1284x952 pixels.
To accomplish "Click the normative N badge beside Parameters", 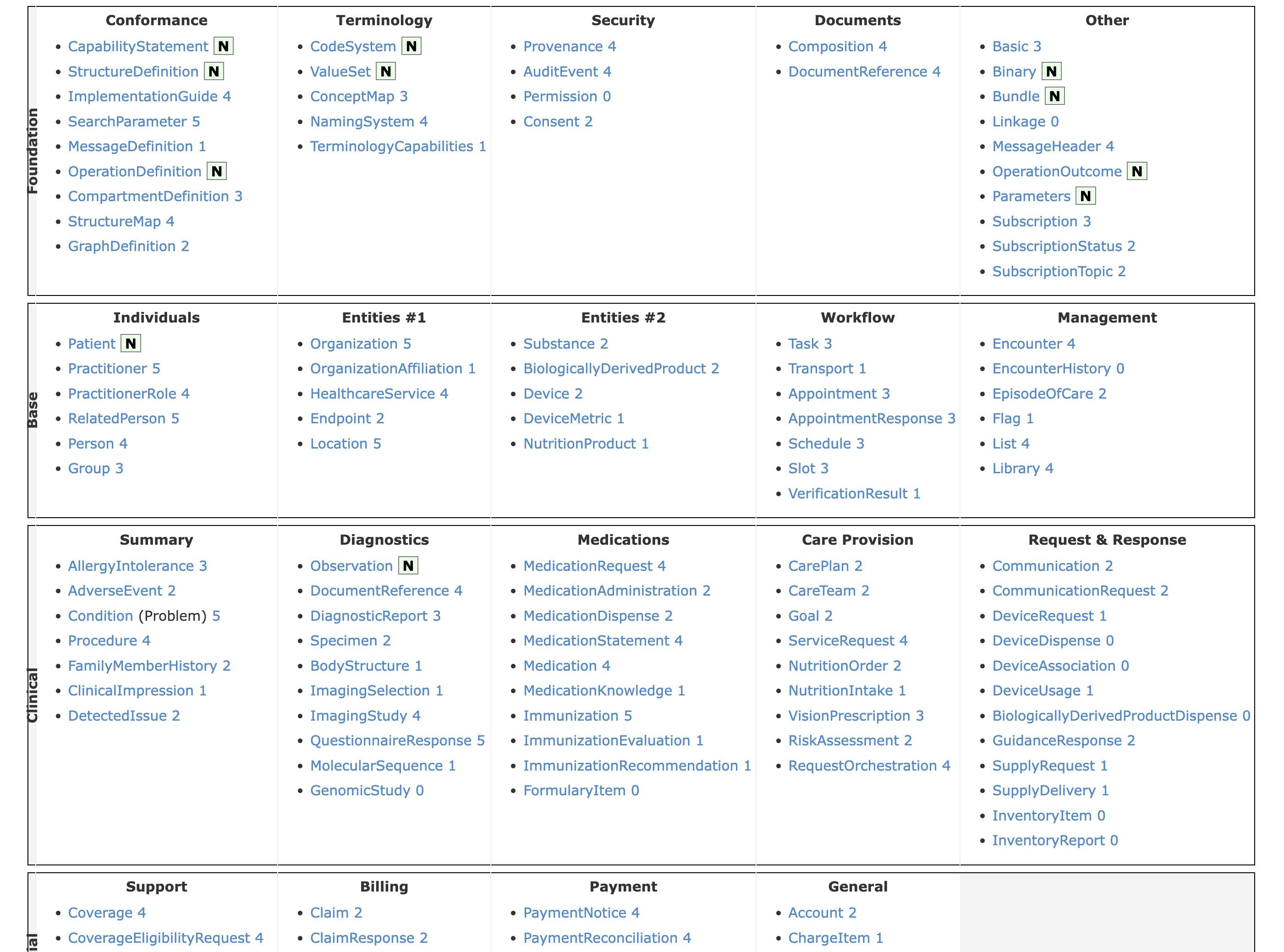I will click(1086, 196).
